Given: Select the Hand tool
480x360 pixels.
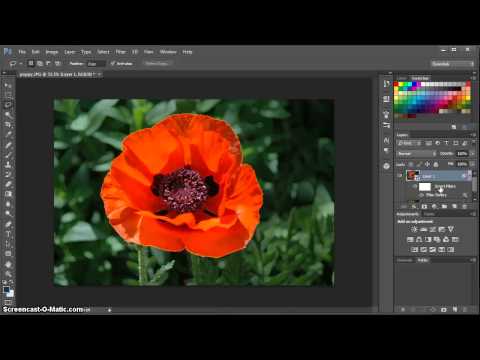Looking at the screenshot, I should [x=8, y=265].
